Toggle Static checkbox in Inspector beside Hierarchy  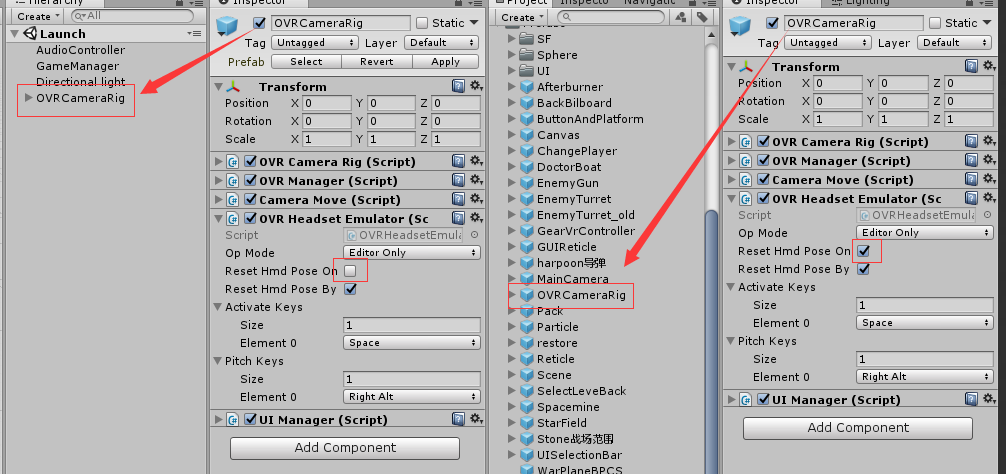422,23
